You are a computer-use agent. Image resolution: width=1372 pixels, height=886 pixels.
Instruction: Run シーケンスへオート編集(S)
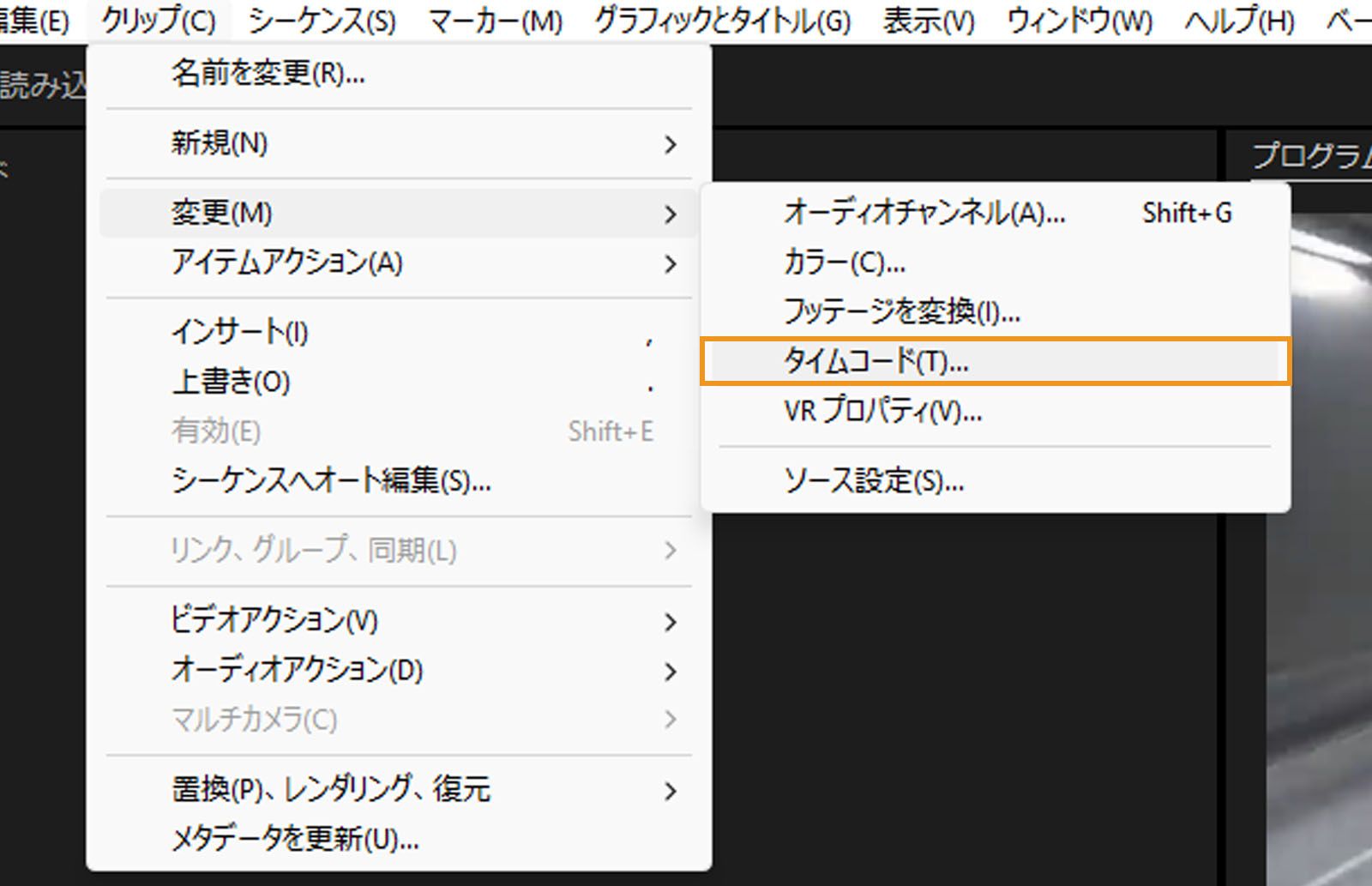[330, 483]
